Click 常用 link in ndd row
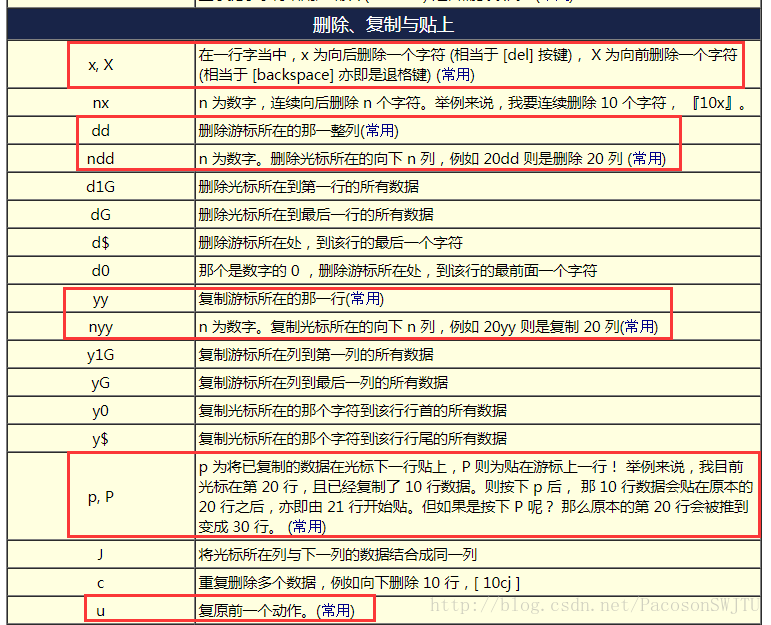The image size is (771, 625). pos(647,159)
